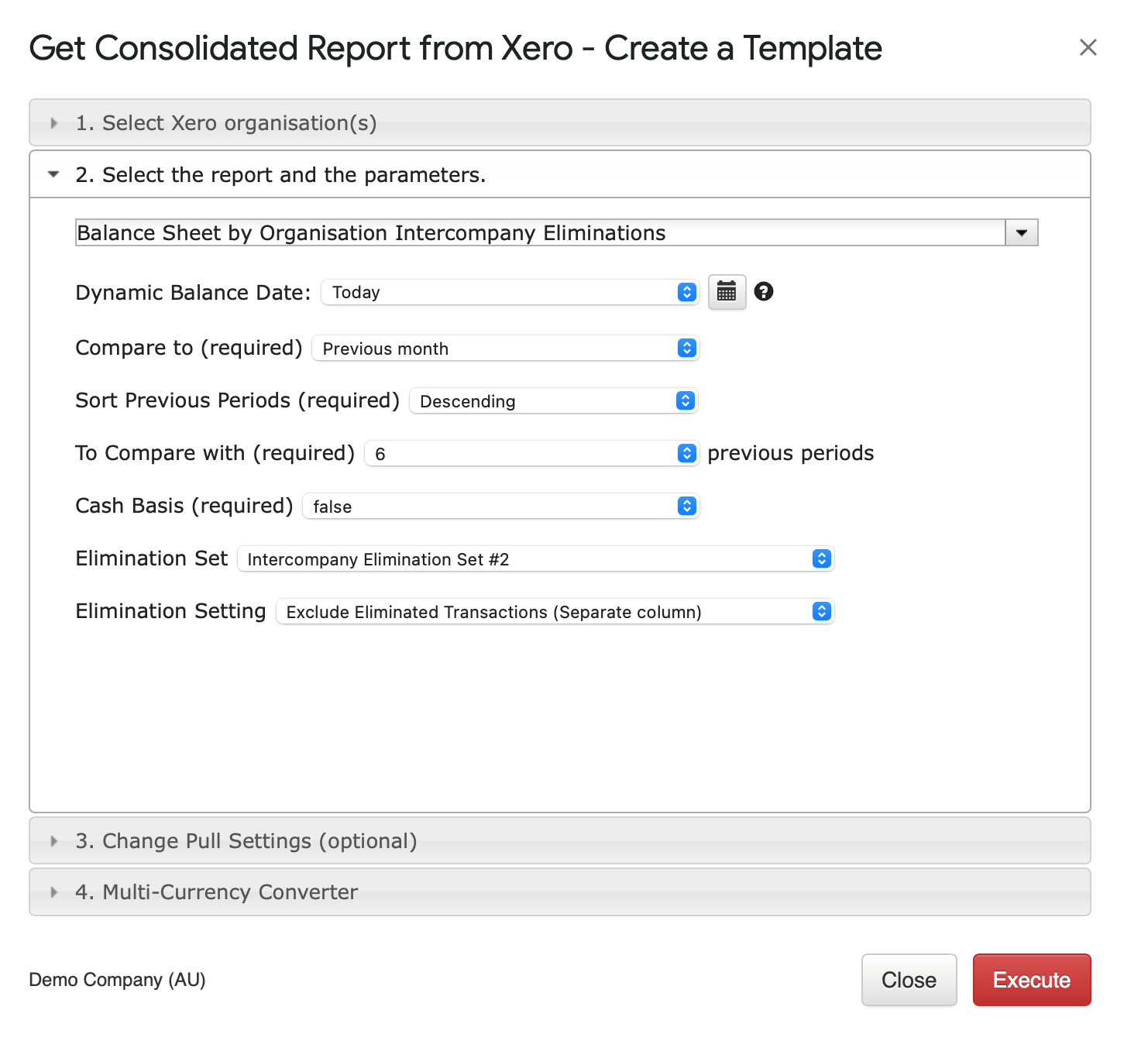Viewport: 1148px width, 1041px height.
Task: Open the calendar date picker icon
Action: (x=727, y=292)
